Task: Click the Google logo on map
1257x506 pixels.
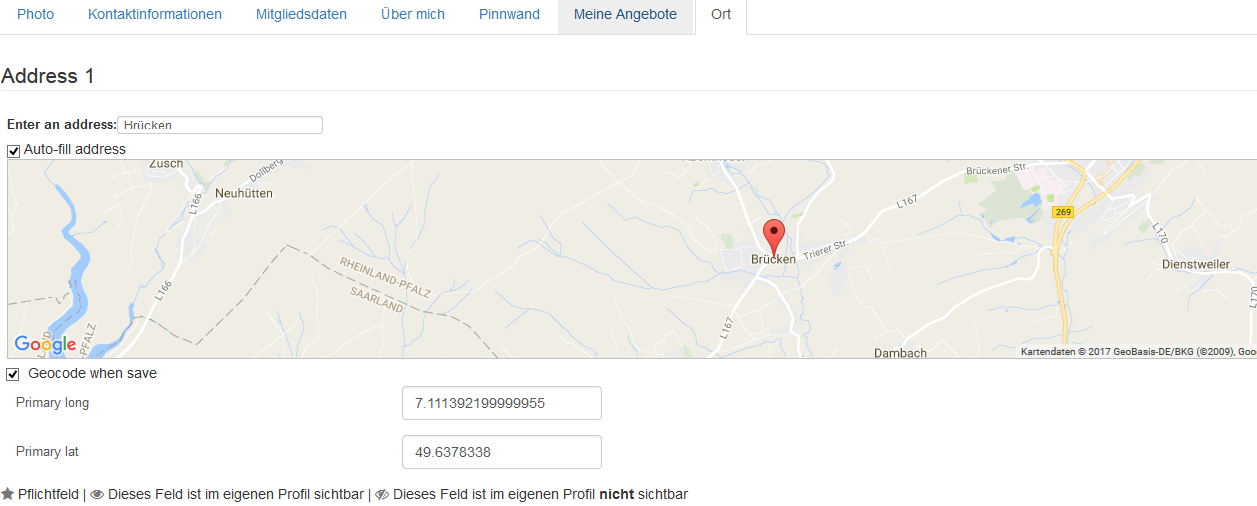Action: click(x=45, y=345)
